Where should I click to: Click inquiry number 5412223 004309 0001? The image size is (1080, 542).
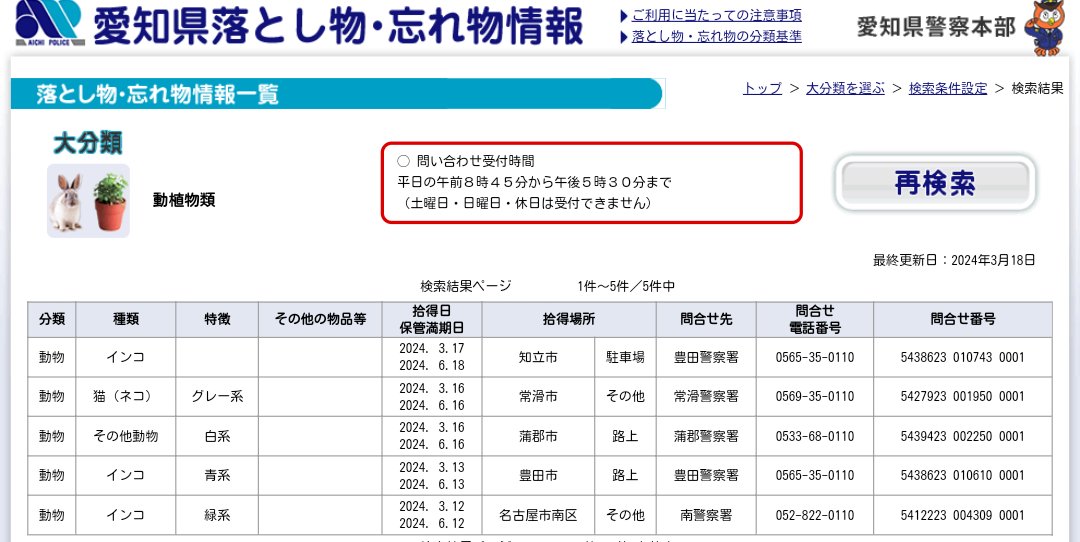[x=963, y=515]
